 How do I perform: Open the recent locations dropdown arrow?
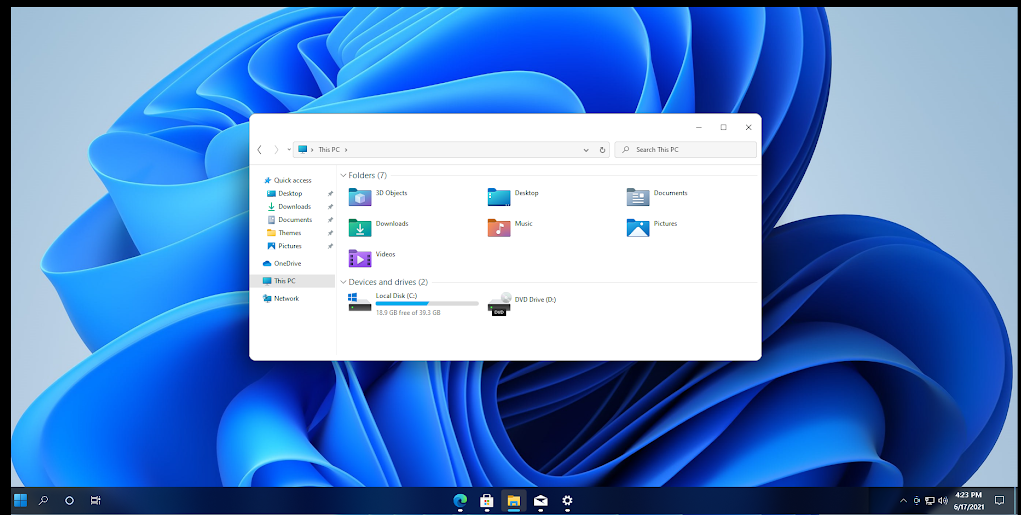click(289, 150)
